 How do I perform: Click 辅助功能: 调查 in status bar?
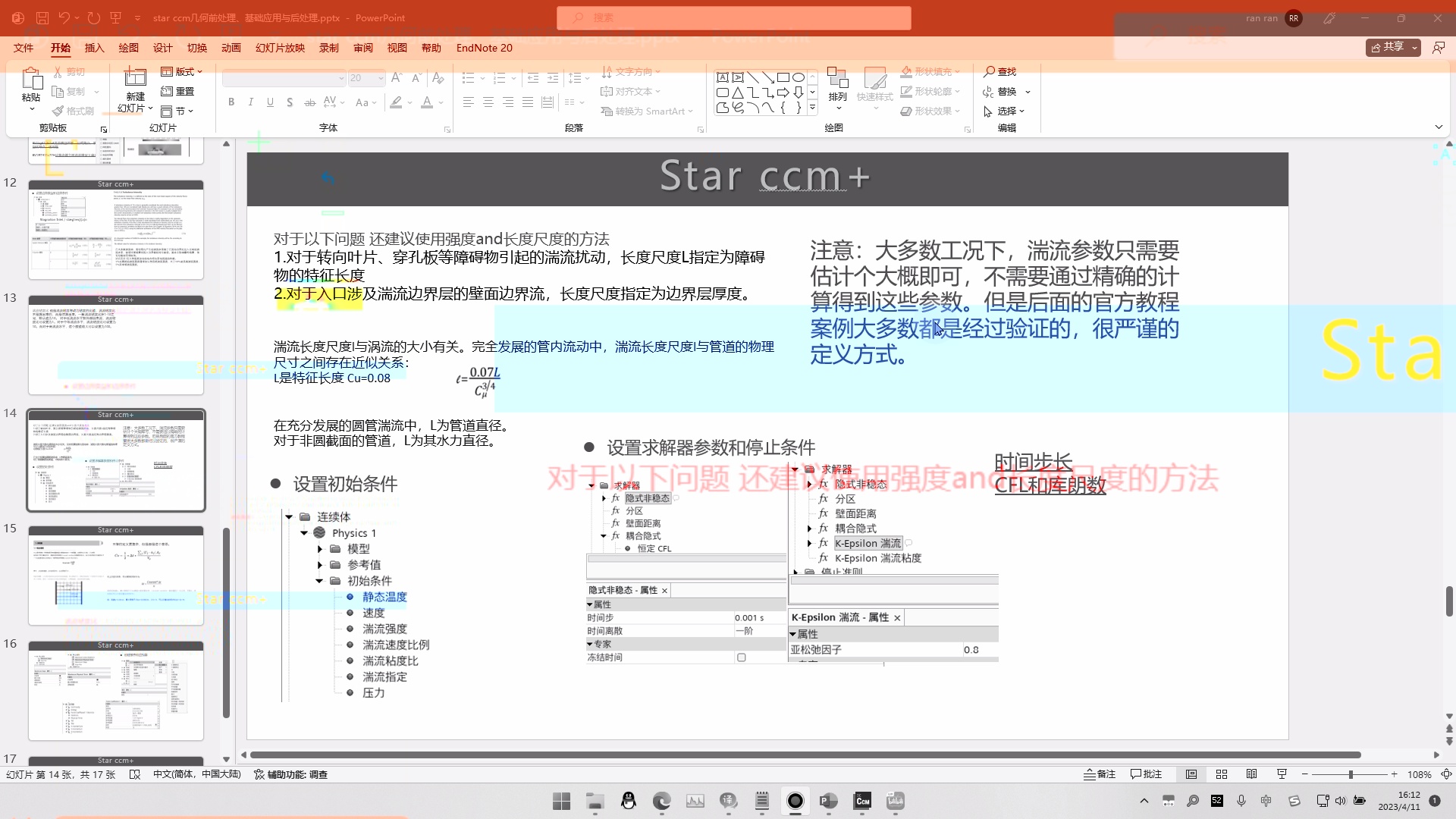290,774
